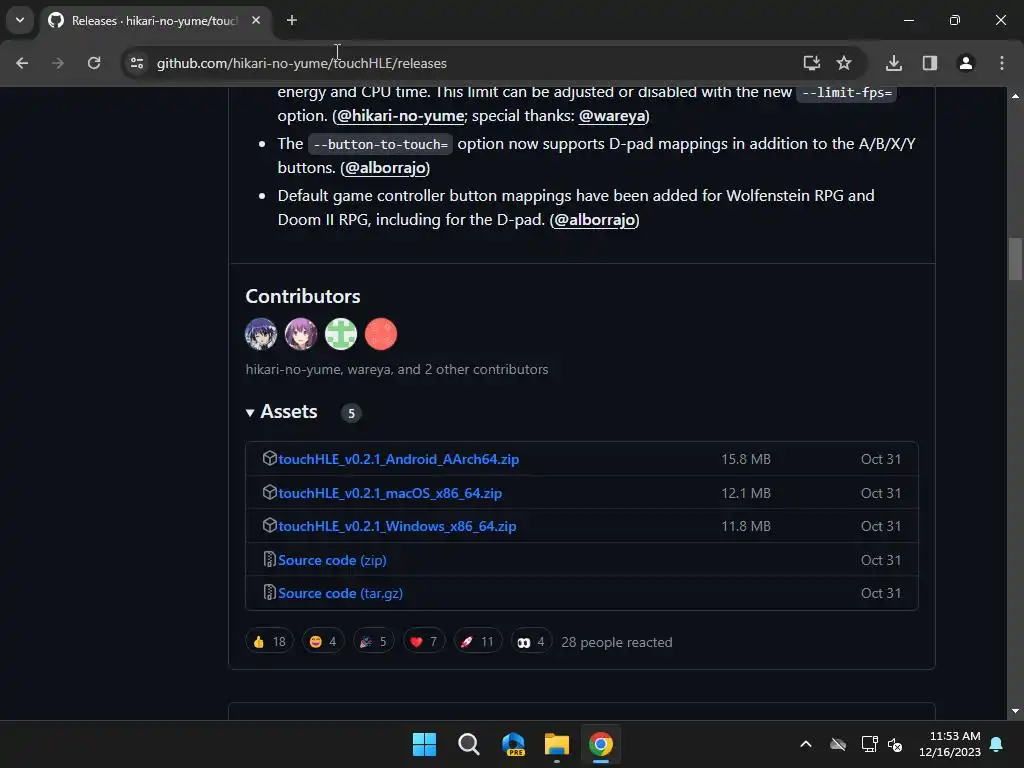This screenshot has width=1024, height=768.
Task: Click file icon beside Source code (tar.gz)
Action: pos(269,592)
